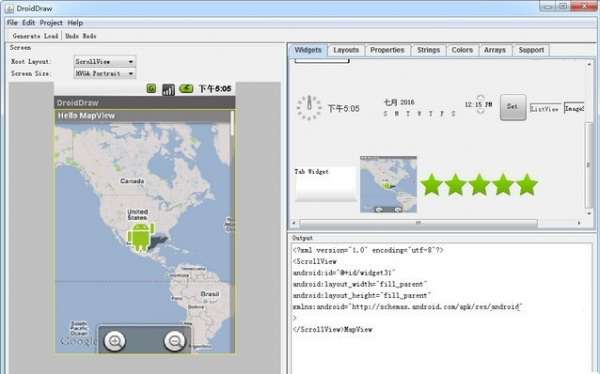
Task: Click the widgets panel horizontal scrollbar
Action: [437, 222]
